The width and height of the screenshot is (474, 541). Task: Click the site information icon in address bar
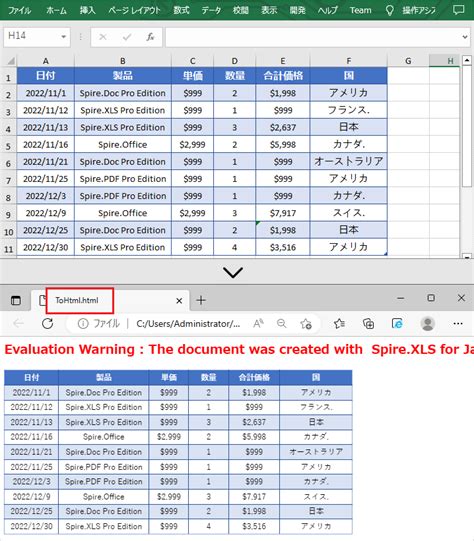tap(83, 324)
